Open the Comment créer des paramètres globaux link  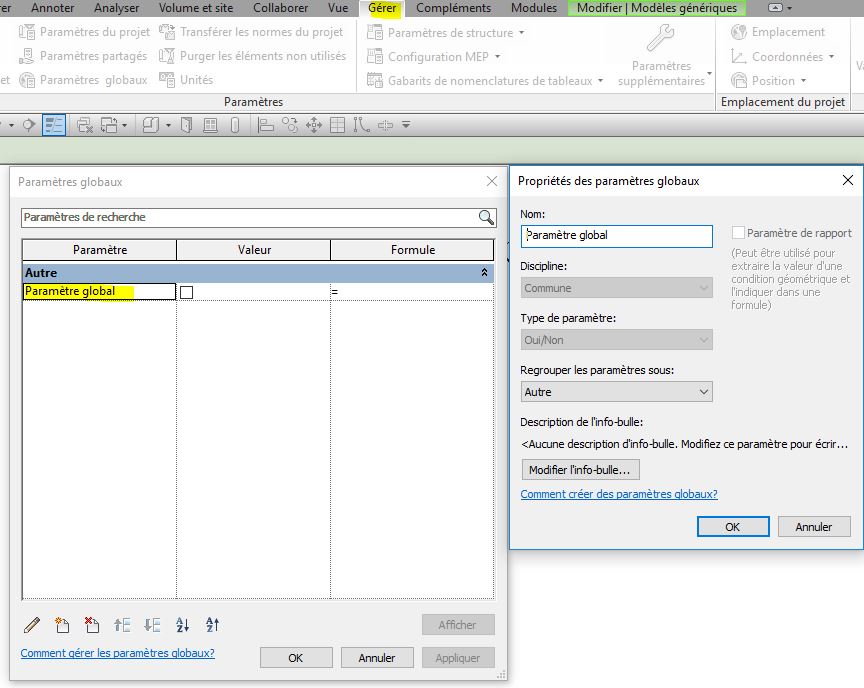[619, 494]
